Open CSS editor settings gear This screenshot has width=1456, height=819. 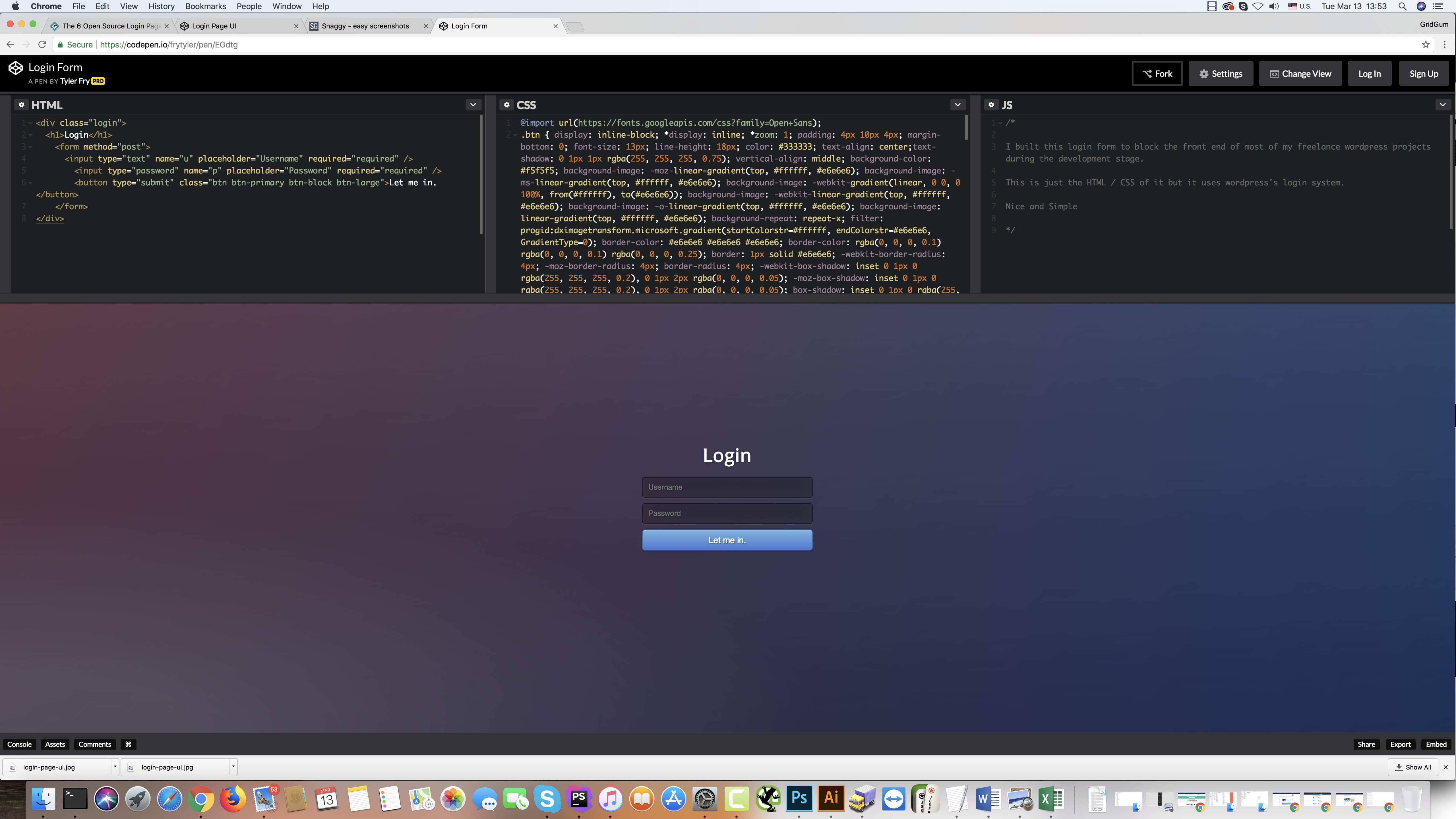point(506,105)
